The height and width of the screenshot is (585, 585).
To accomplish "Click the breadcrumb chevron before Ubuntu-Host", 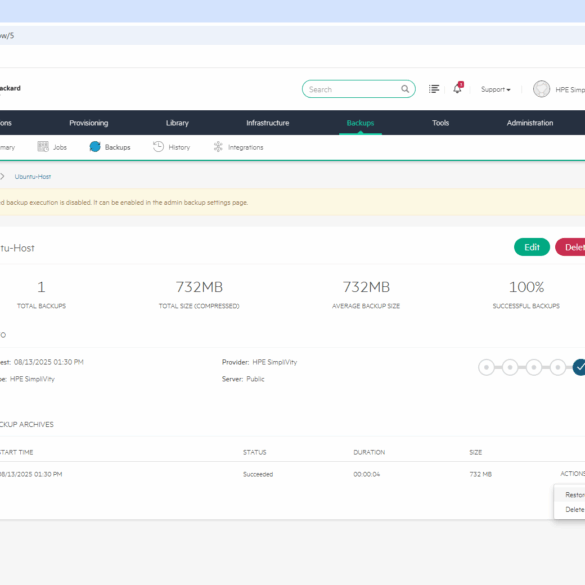I will [x=2, y=176].
